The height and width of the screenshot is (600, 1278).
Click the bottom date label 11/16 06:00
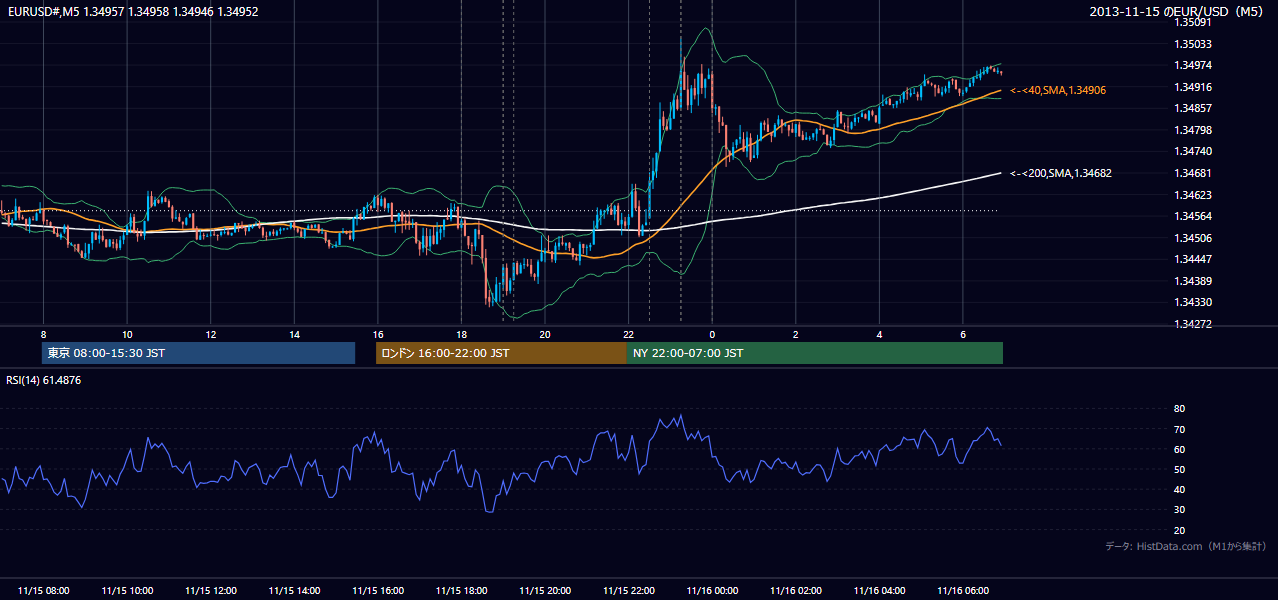click(x=963, y=591)
